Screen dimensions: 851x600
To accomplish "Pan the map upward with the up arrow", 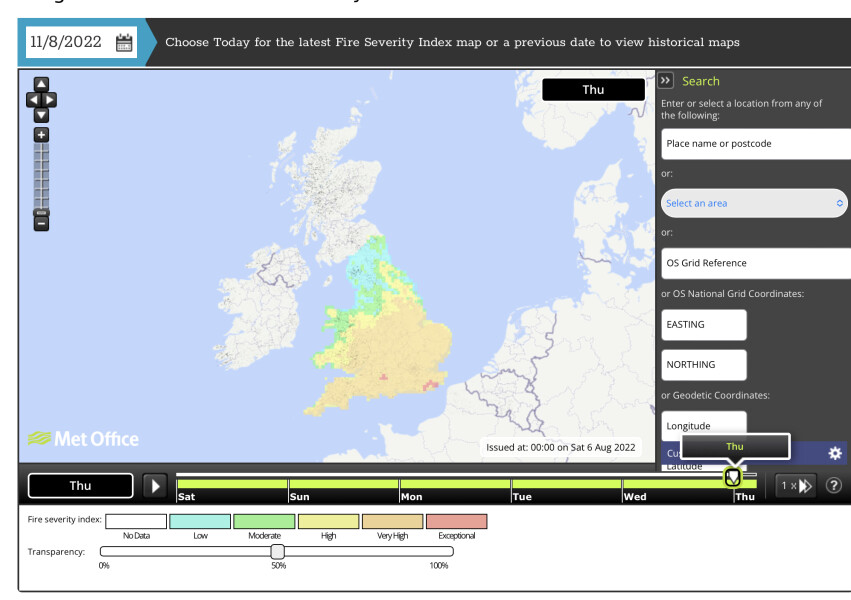I will 40,82.
